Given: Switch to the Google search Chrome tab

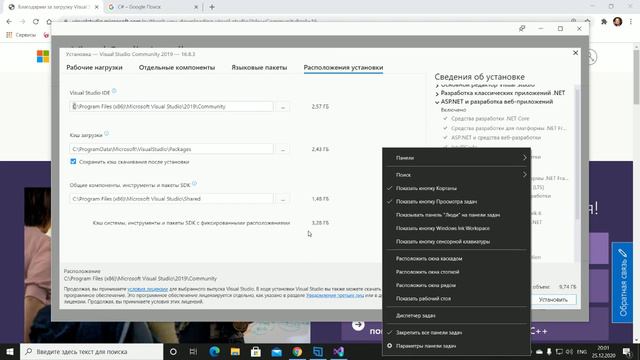Looking at the screenshot, I should point(153,7).
